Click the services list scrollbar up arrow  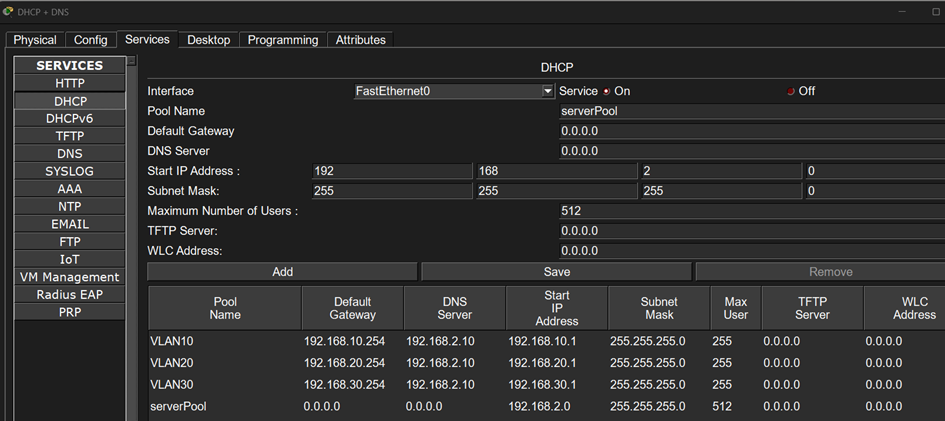coord(131,61)
